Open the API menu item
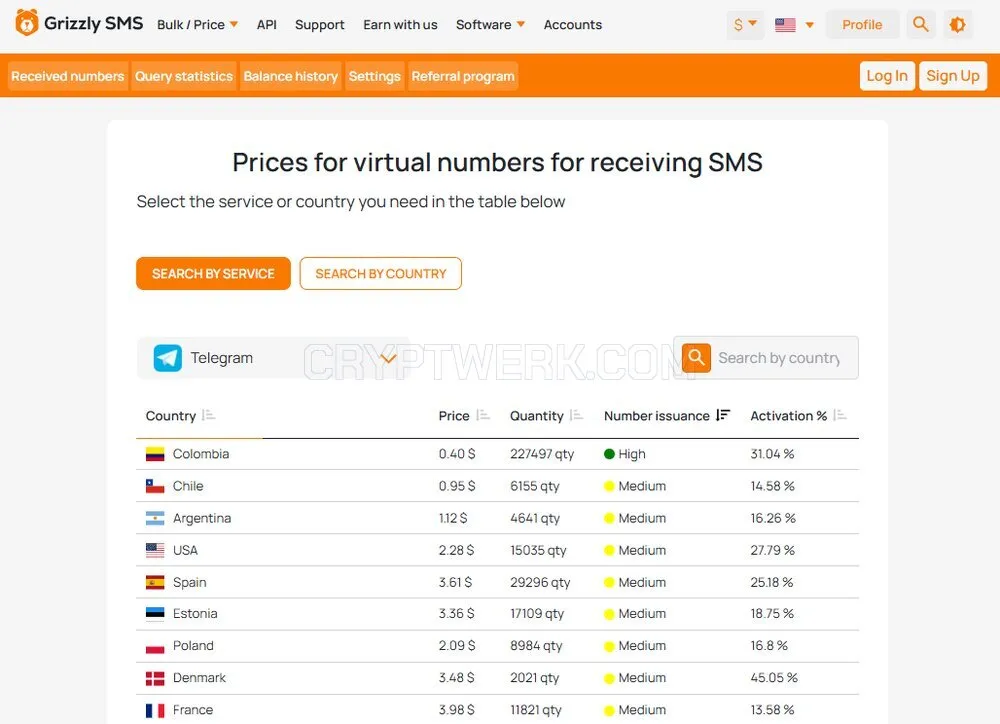 point(267,24)
